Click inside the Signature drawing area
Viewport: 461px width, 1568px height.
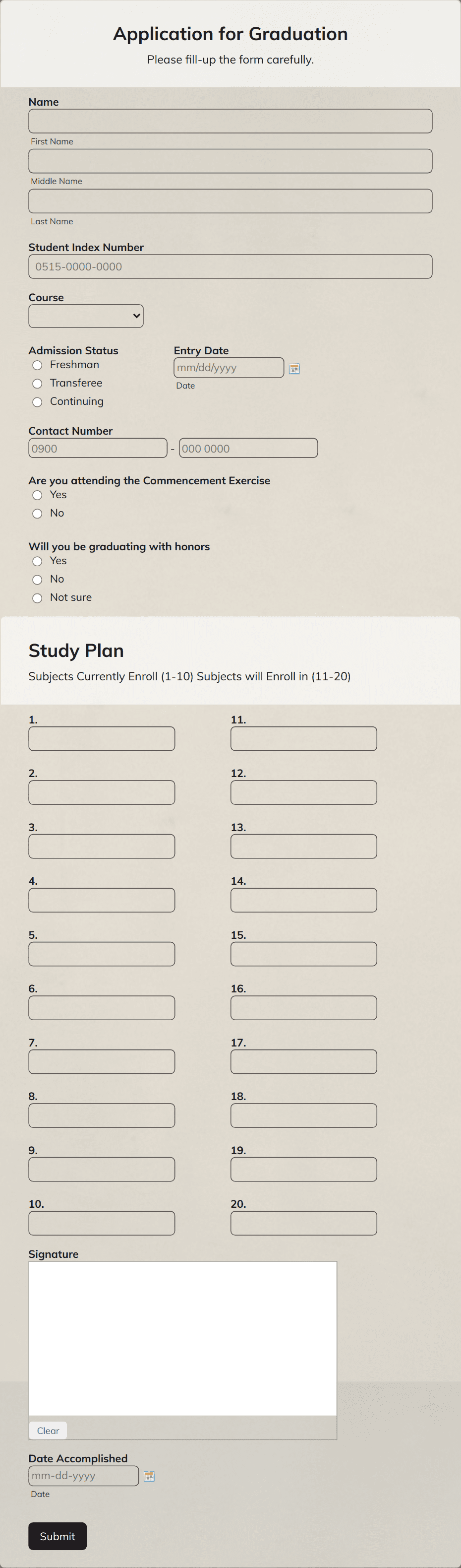(182, 1339)
